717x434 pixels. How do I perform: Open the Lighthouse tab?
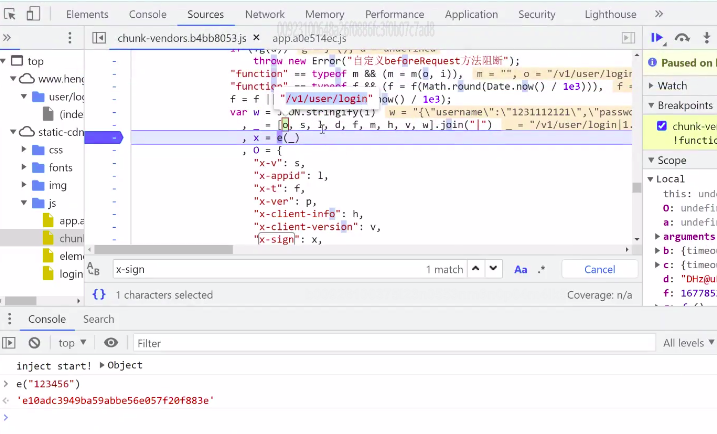tap(610, 14)
